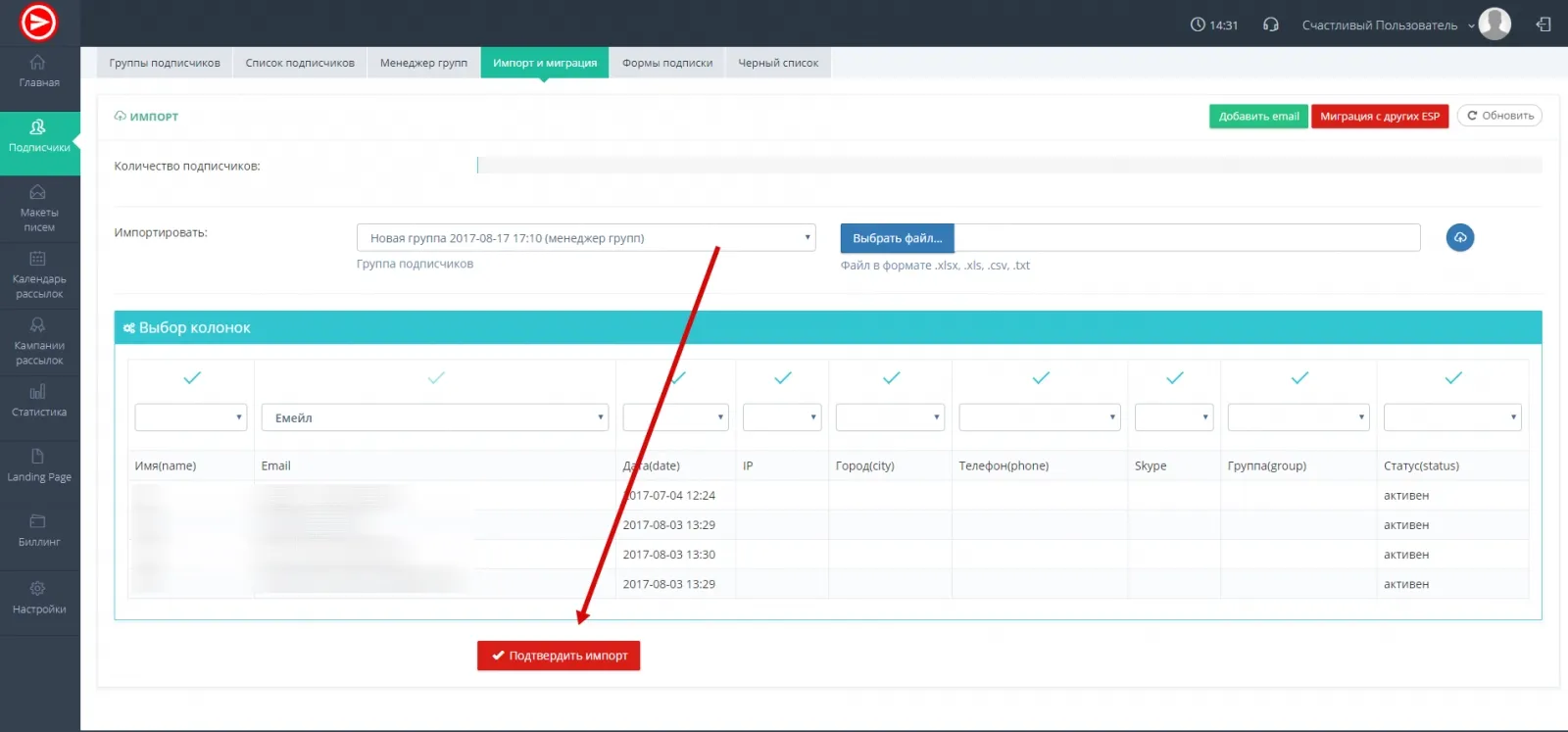
Task: Go to Календарь рассылок in sidebar
Action: [x=39, y=275]
